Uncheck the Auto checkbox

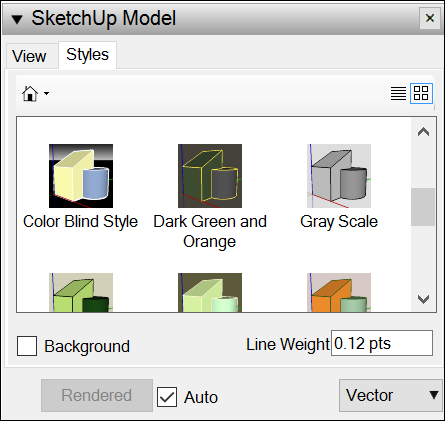pyautogui.click(x=167, y=397)
